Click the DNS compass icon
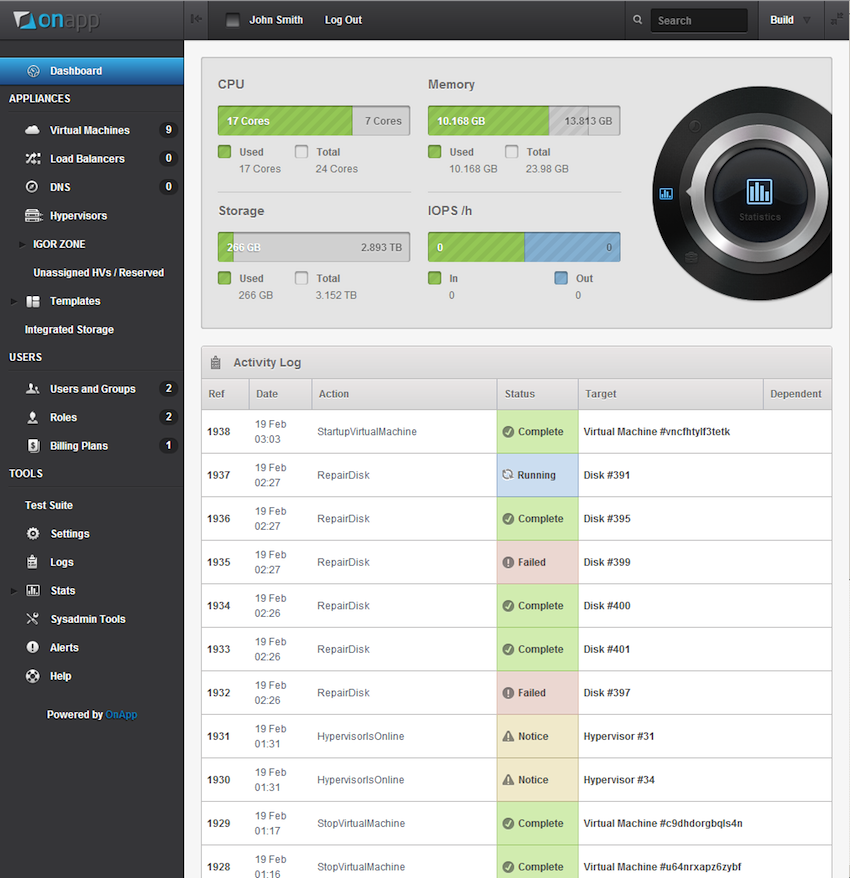Viewport: 850px width, 878px height. pyautogui.click(x=32, y=186)
